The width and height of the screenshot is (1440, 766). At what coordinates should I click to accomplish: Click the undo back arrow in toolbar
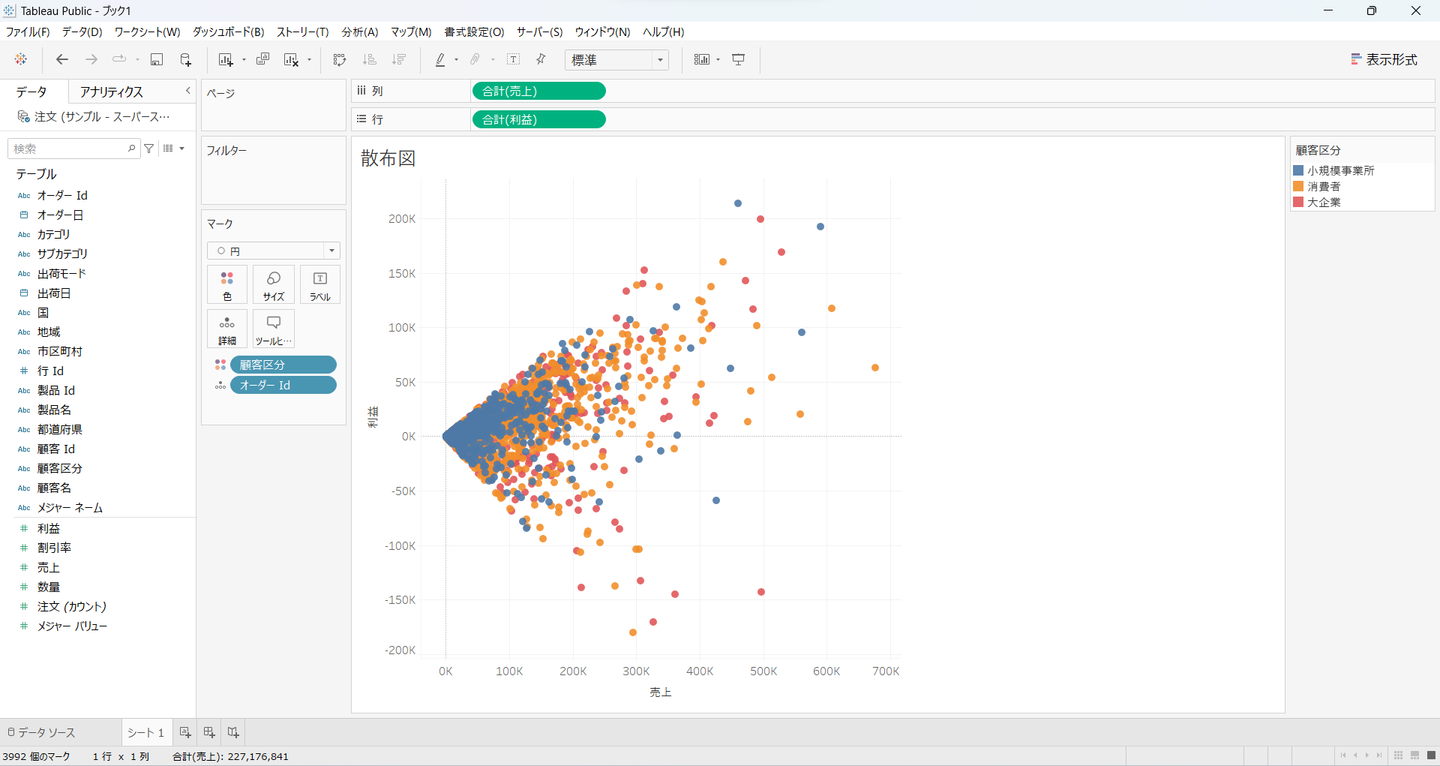click(x=62, y=60)
